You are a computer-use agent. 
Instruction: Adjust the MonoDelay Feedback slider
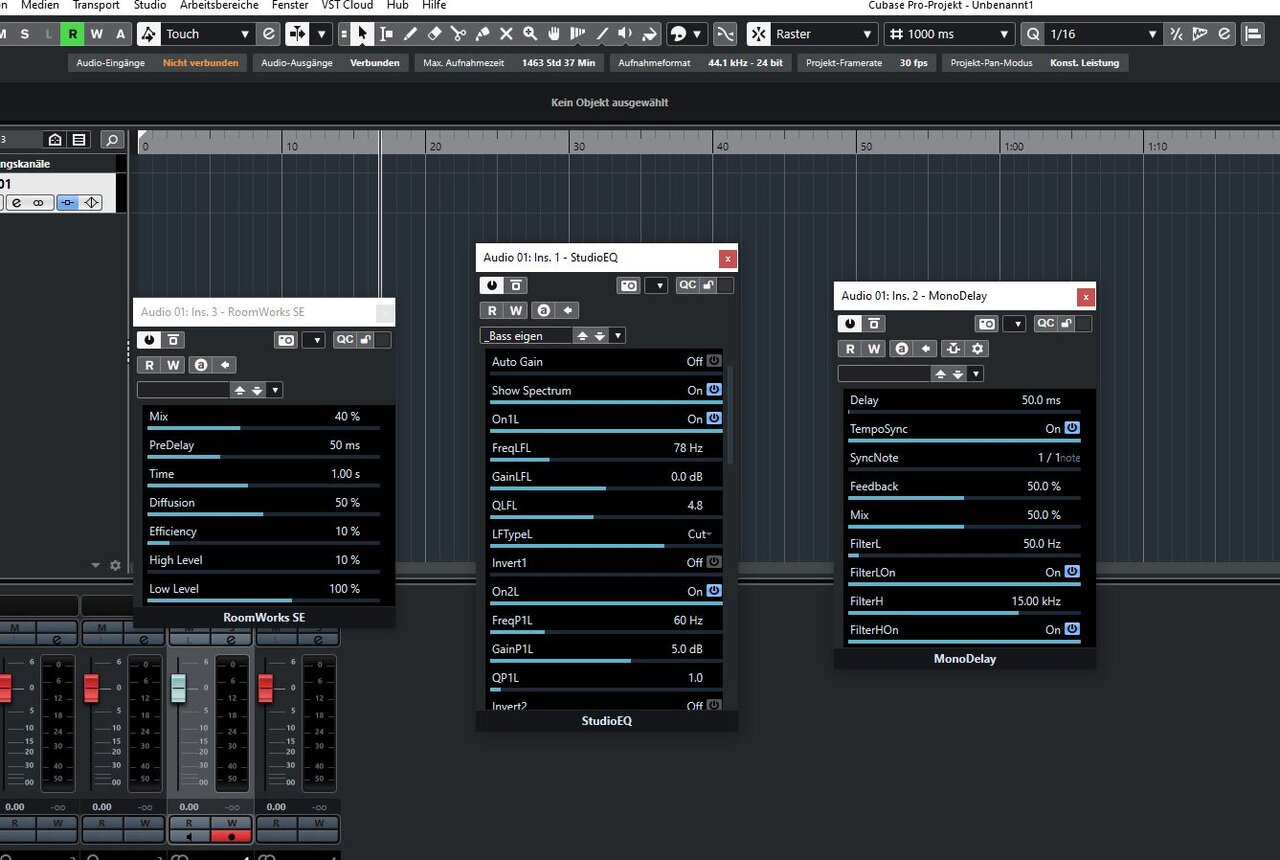pyautogui.click(x=964, y=497)
